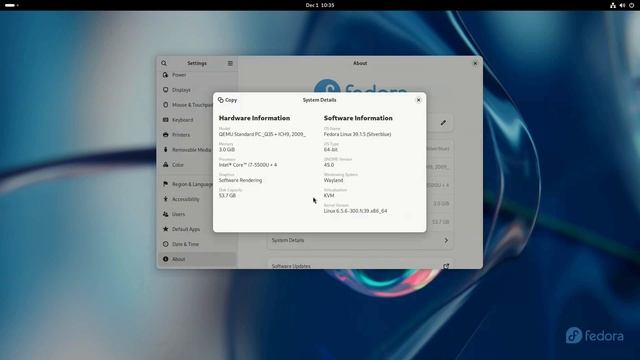
Task: Open Software Updates external link icon
Action: pyautogui.click(x=446, y=266)
